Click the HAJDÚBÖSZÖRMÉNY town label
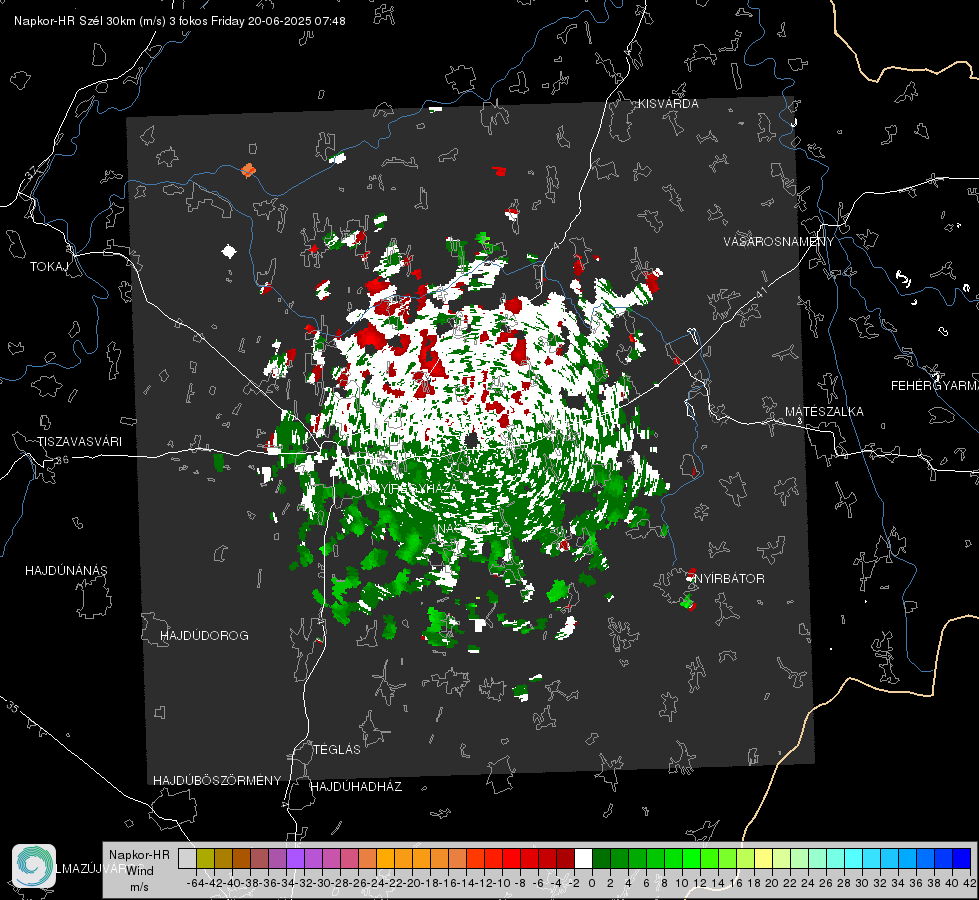This screenshot has height=900, width=979. coord(217,781)
